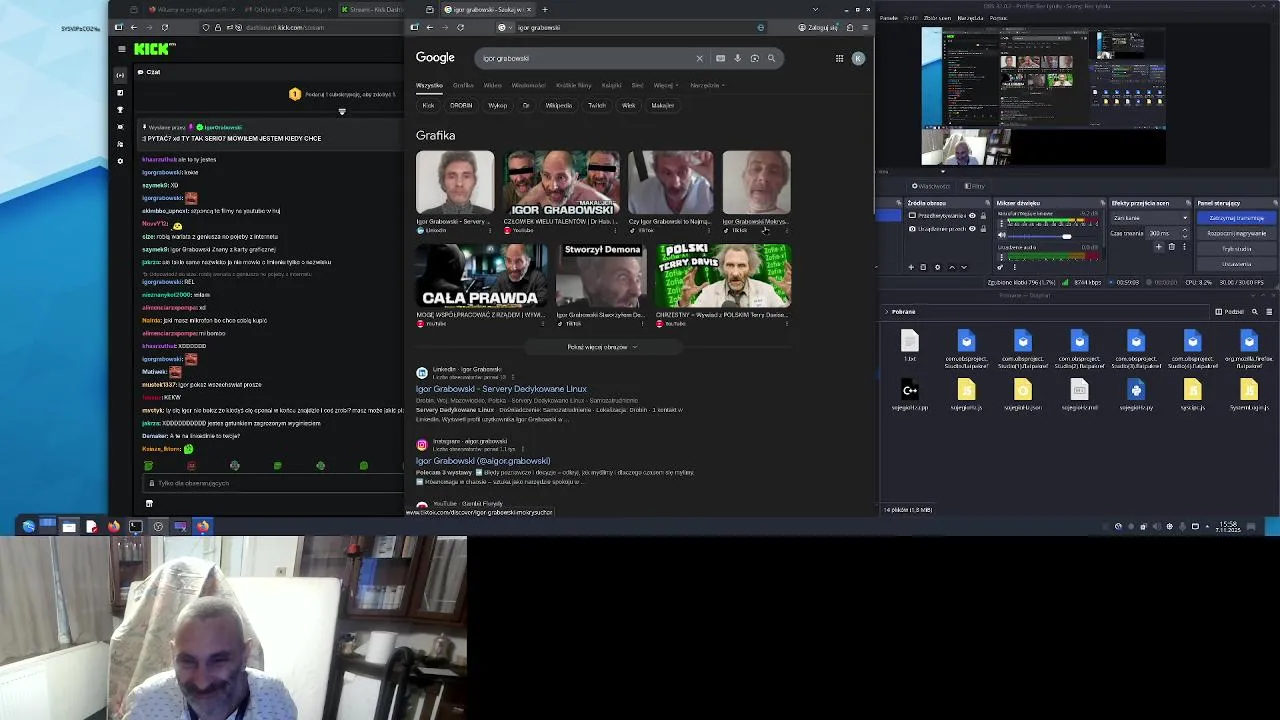The height and width of the screenshot is (720, 1280).
Task: Open the Kick hamburger menu
Action: pos(122,48)
